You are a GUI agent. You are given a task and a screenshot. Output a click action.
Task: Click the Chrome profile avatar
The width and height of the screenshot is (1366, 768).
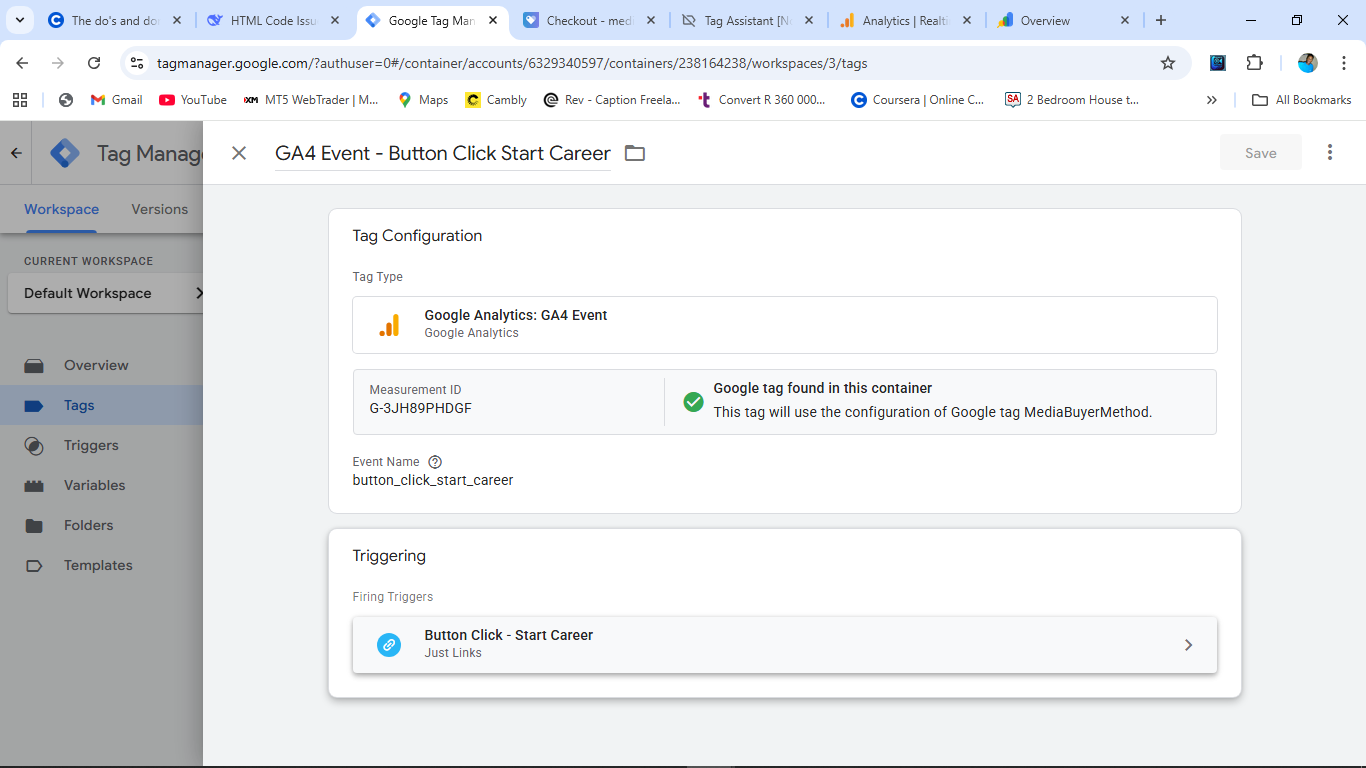(x=1308, y=63)
